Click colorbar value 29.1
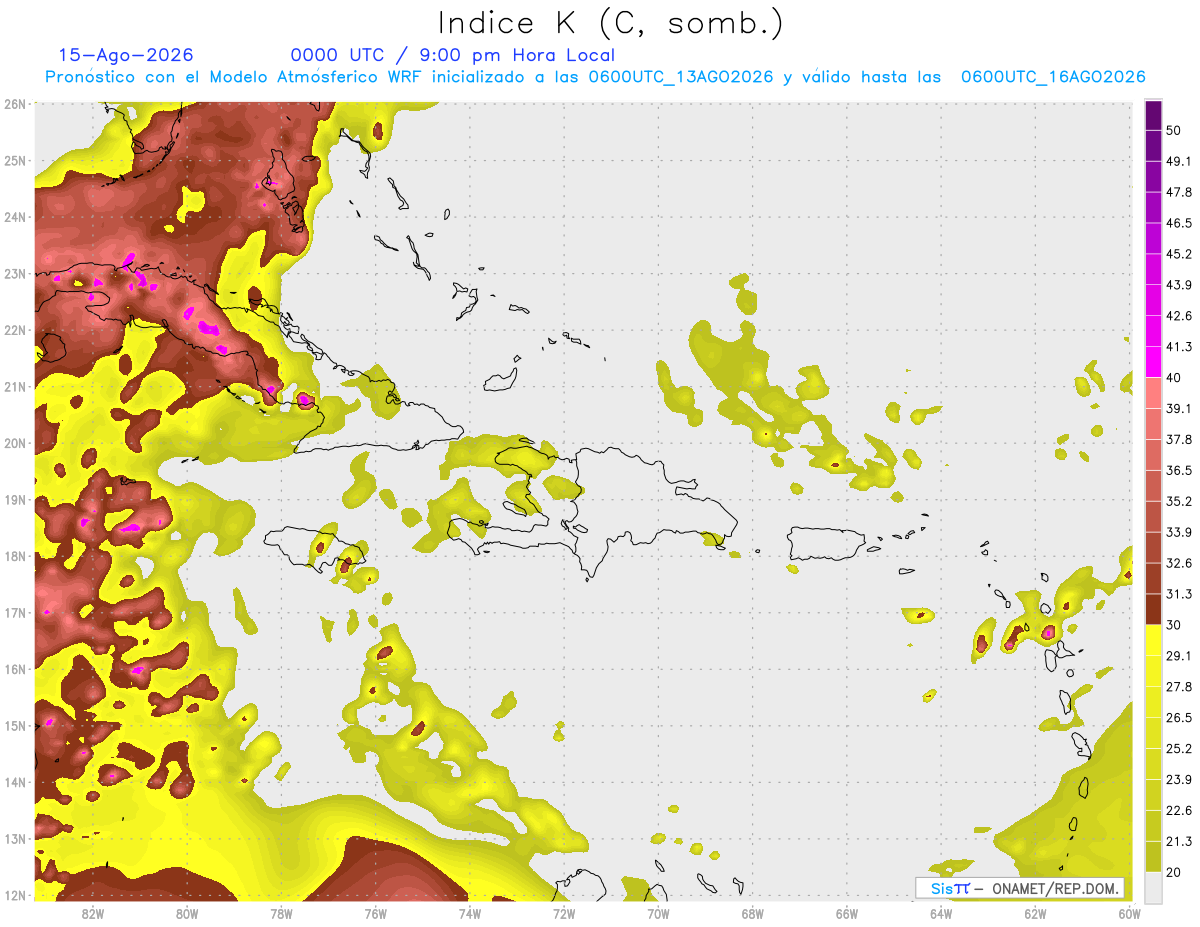The height and width of the screenshot is (927, 1200). (x=1178, y=656)
